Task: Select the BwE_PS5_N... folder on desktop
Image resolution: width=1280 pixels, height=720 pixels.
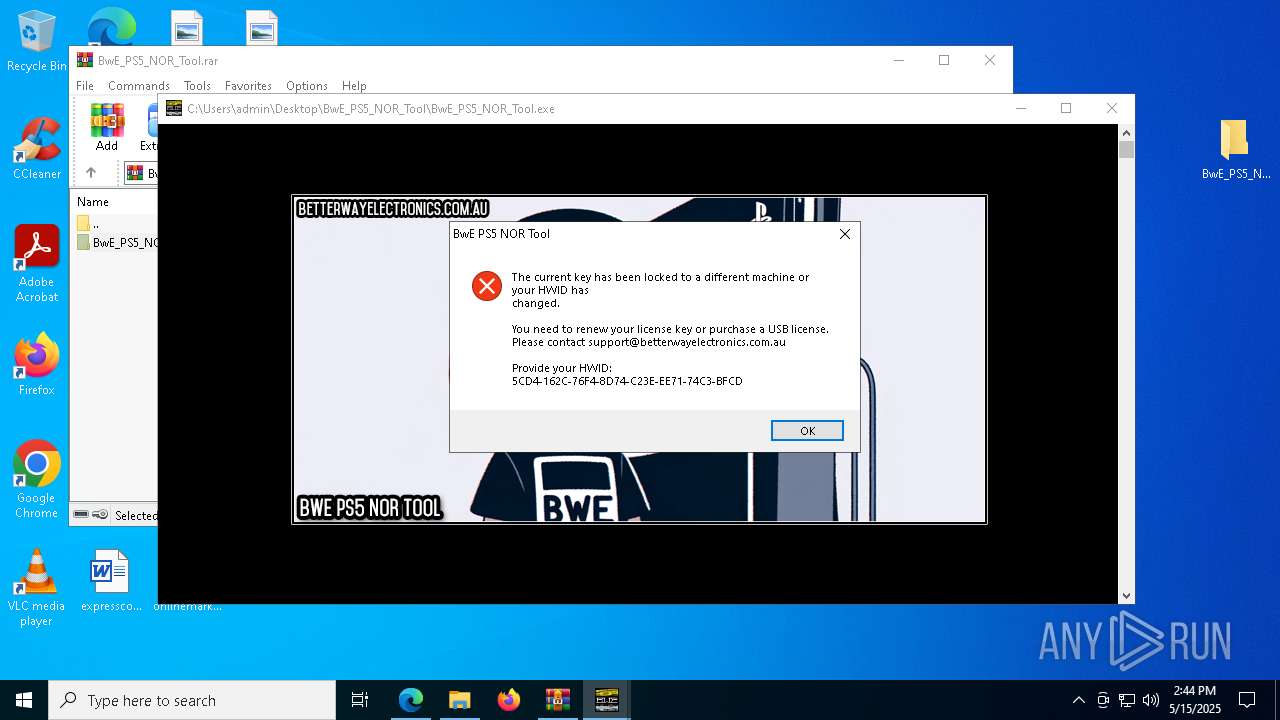Action: (1236, 149)
